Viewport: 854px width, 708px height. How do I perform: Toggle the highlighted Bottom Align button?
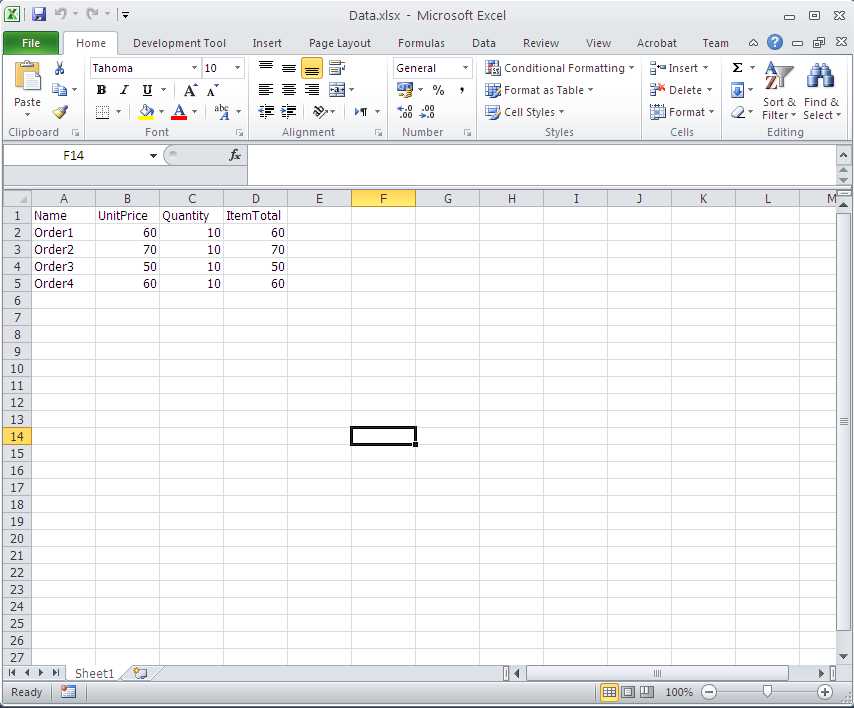(312, 69)
